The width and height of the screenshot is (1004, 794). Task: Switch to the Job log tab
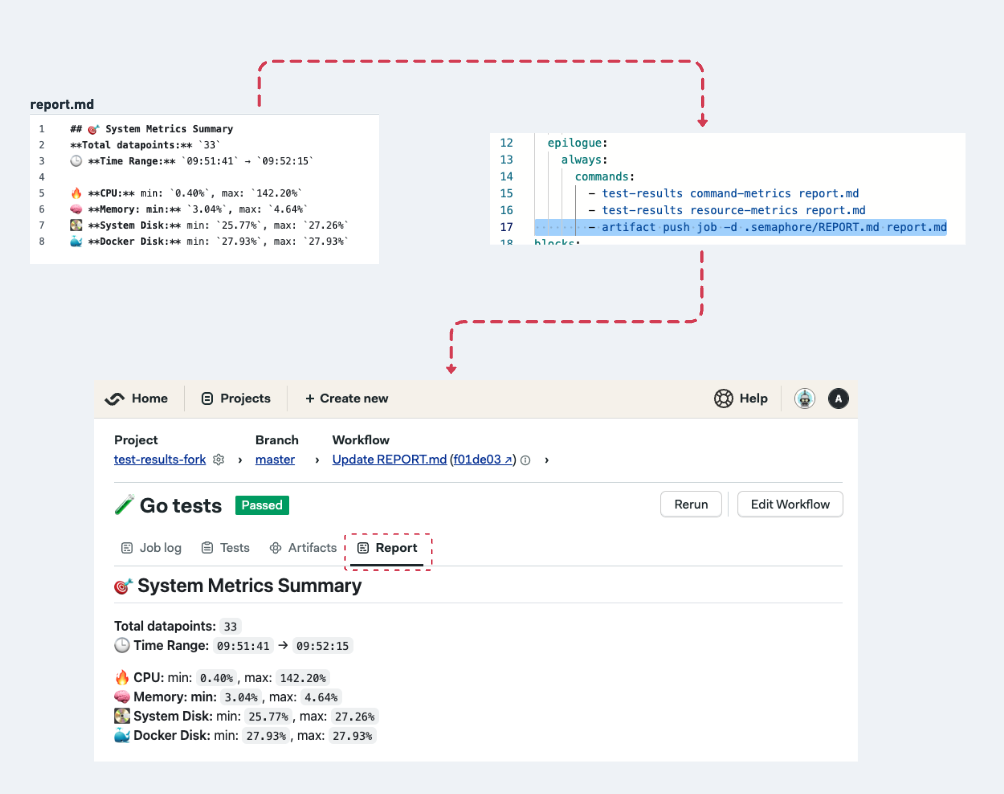click(x=151, y=547)
